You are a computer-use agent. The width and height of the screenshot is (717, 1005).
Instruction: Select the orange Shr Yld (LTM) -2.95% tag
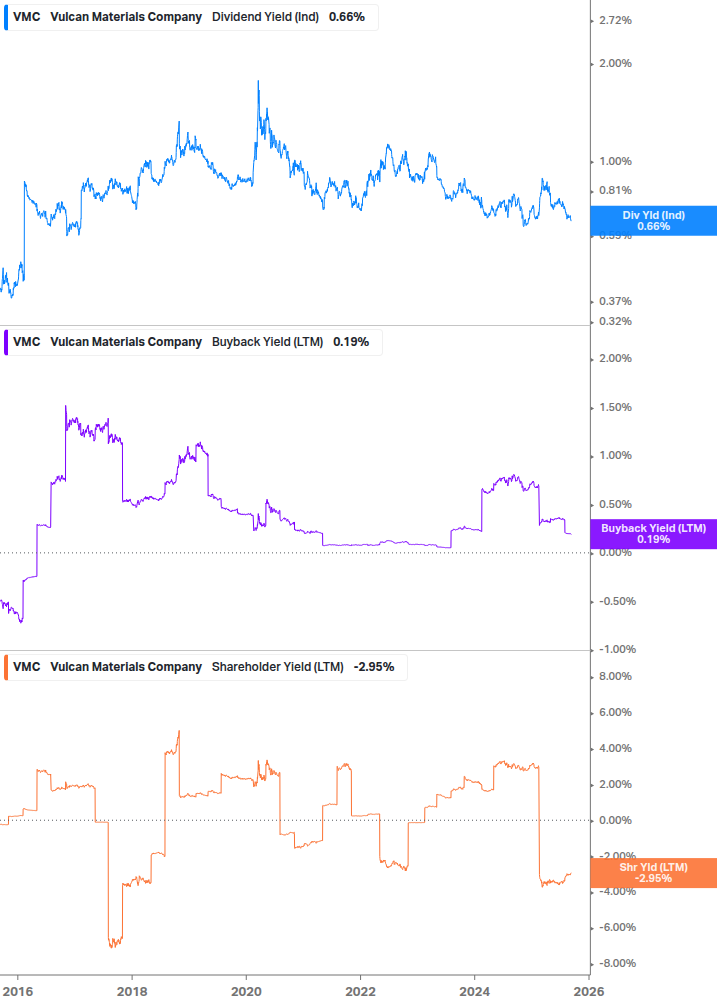coord(653,872)
